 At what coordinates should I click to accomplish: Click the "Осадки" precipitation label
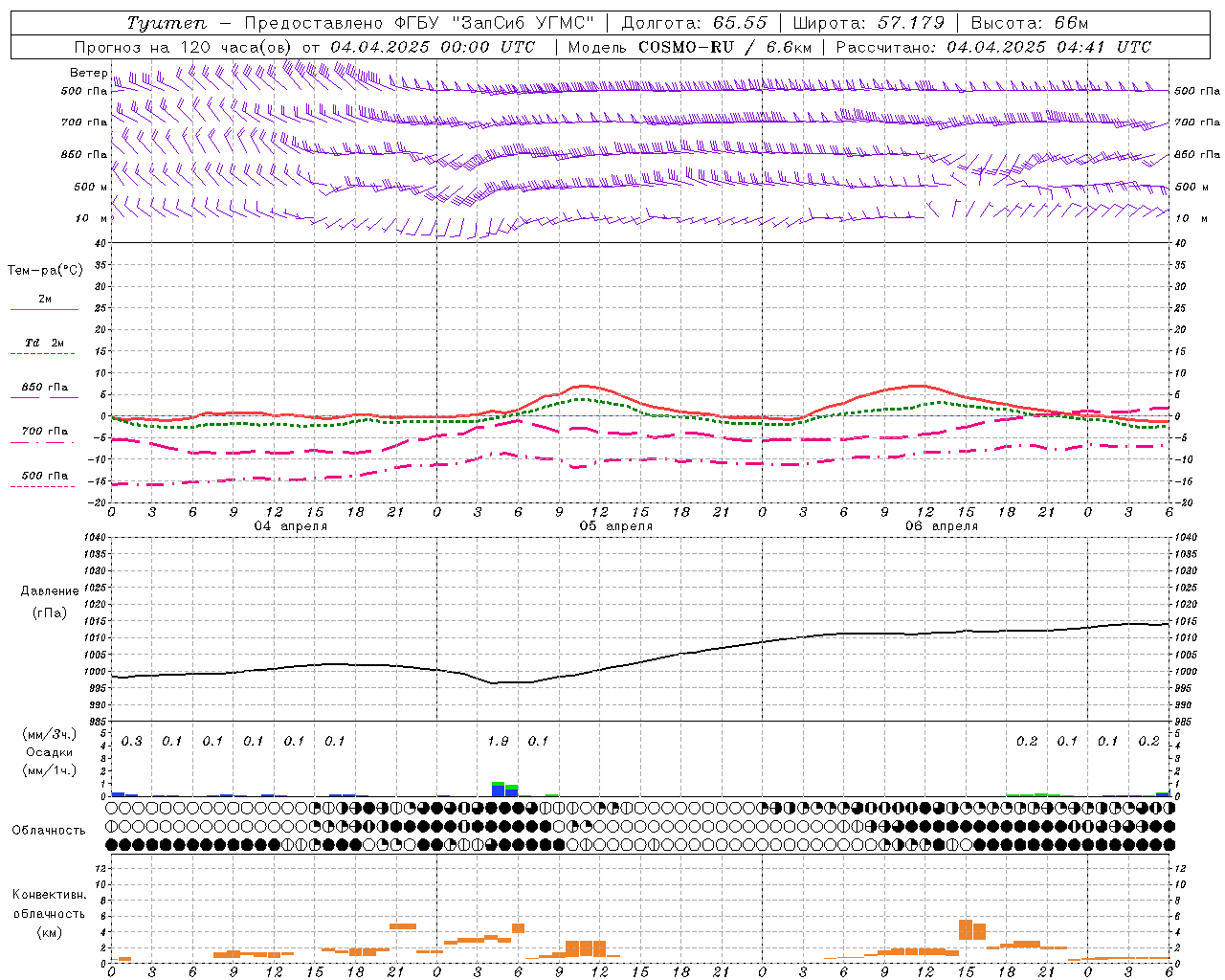(50, 753)
